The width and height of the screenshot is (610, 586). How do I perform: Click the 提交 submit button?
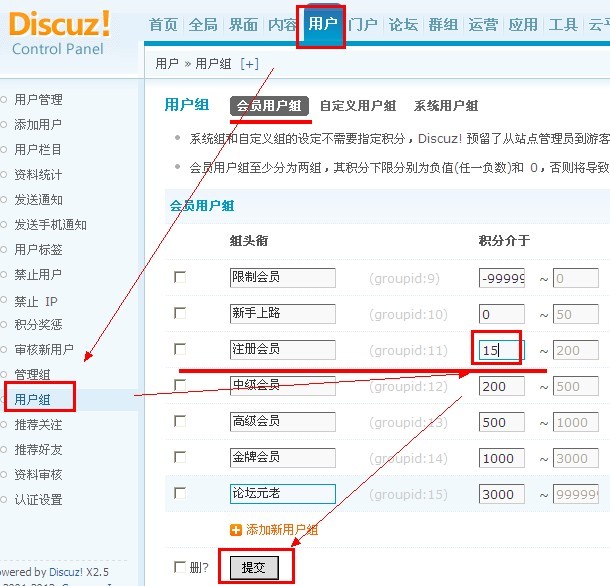(254, 568)
